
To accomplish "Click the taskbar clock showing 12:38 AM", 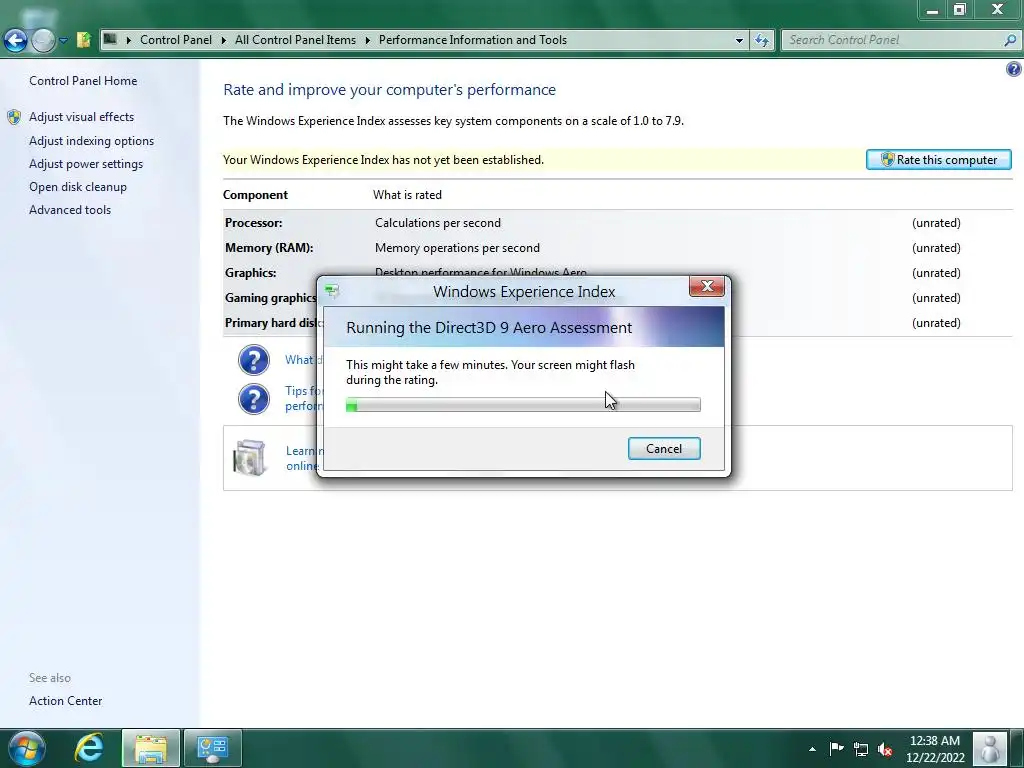I will pos(935,749).
